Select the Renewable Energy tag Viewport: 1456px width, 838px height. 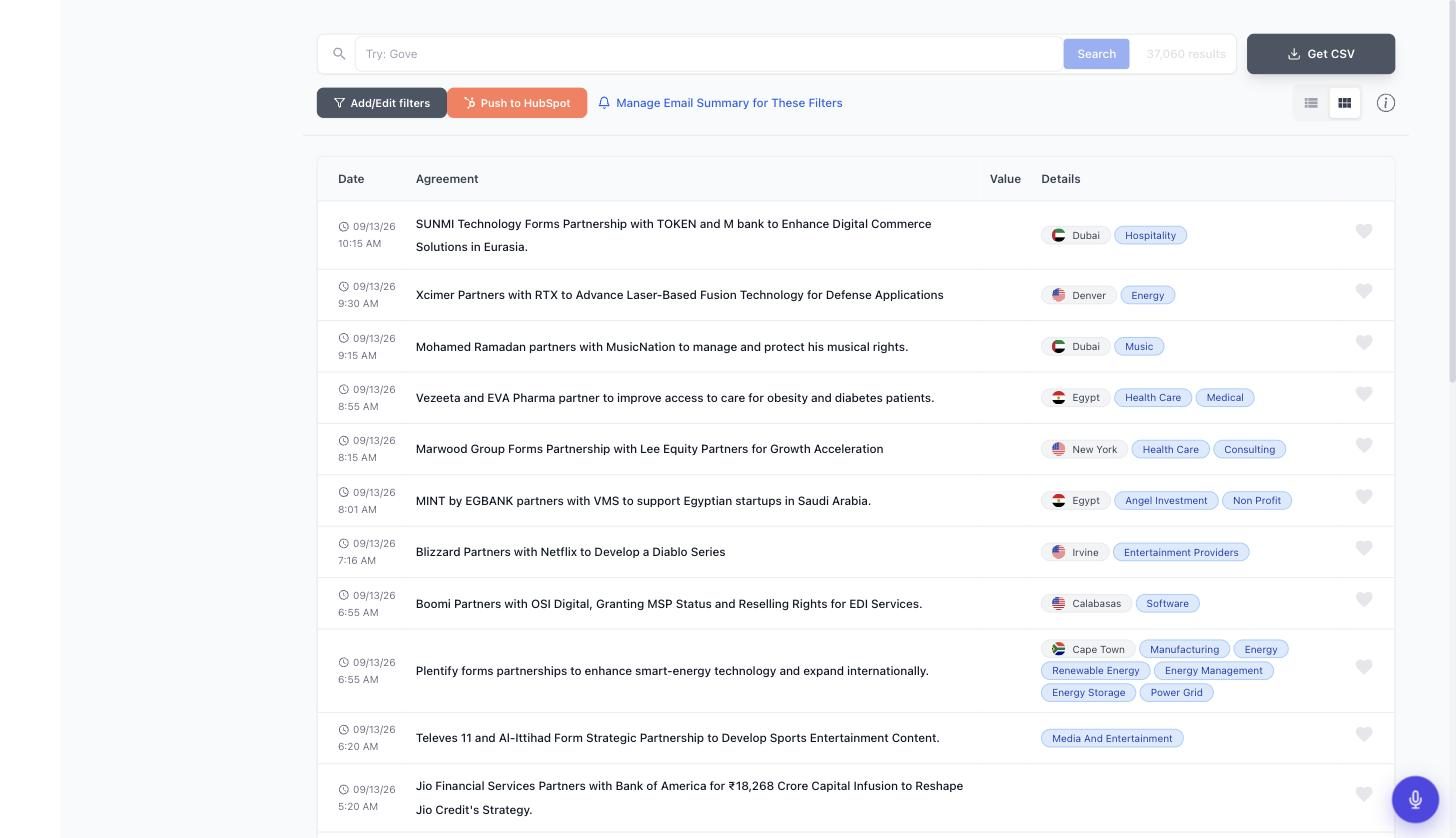click(x=1096, y=671)
